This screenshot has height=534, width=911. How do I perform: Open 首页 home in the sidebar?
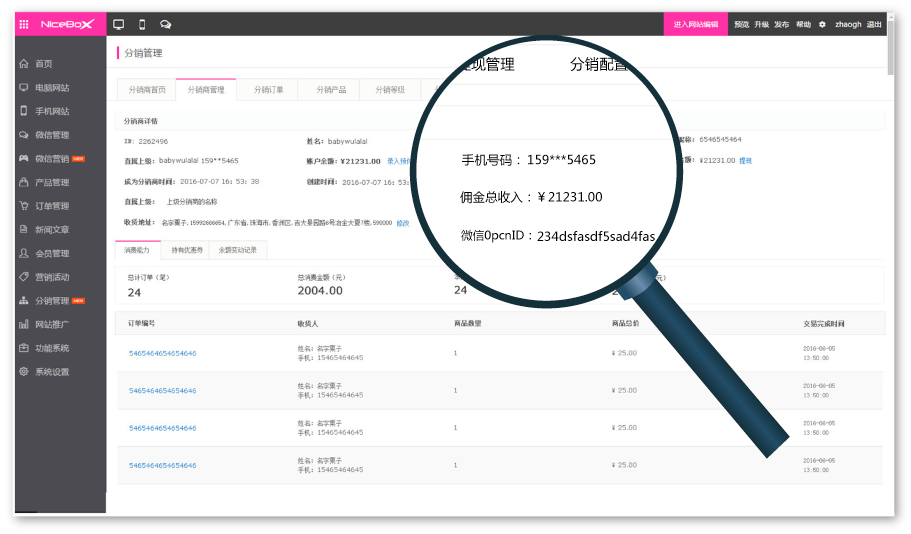[x=43, y=64]
